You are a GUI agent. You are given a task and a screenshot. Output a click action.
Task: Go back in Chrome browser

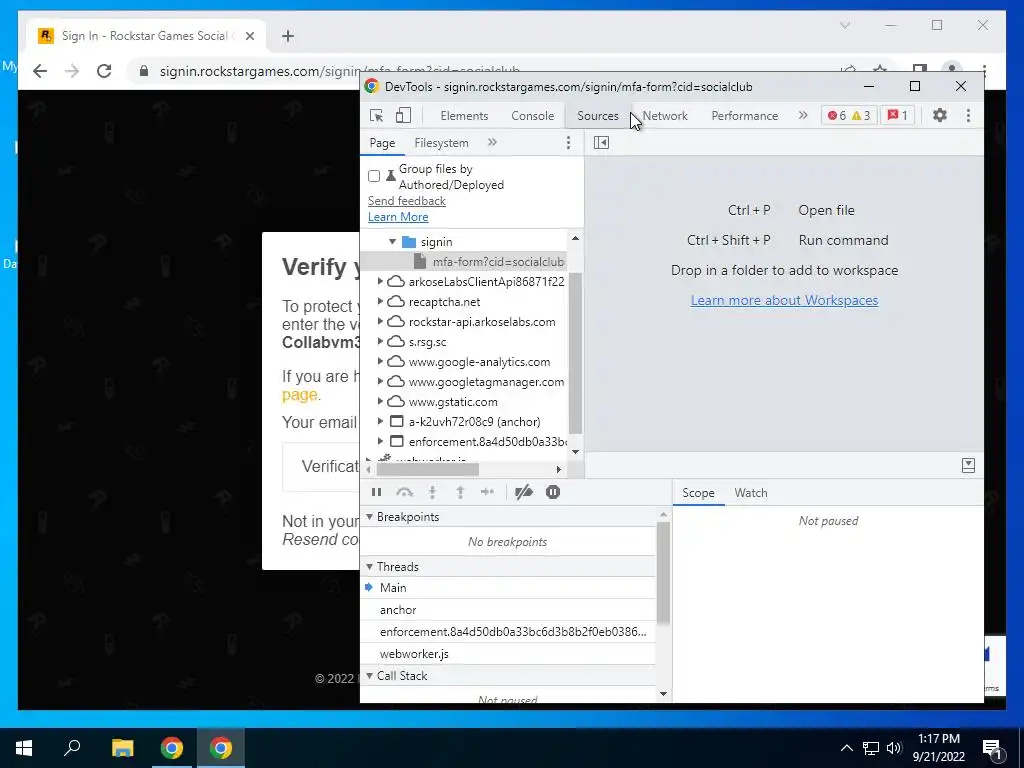point(40,71)
